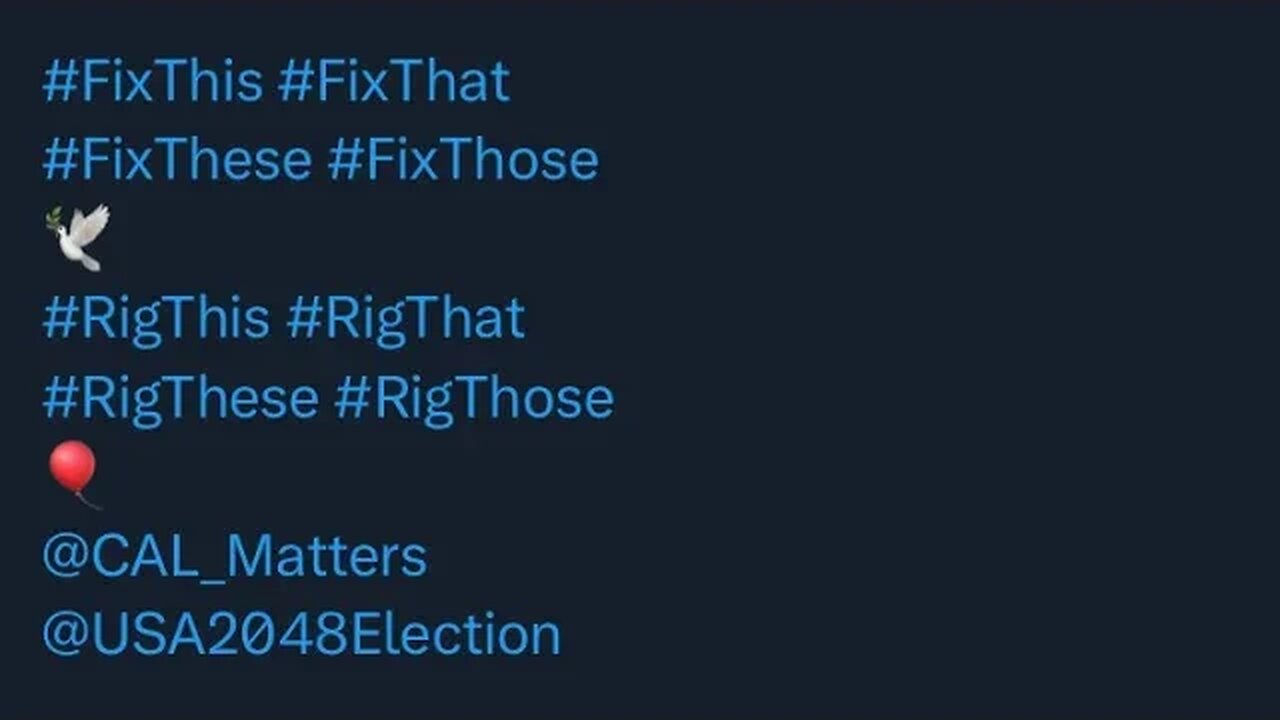This screenshot has height=720, width=1280.
Task: Go to the CAL_Matters account
Action: pyautogui.click(x=235, y=556)
